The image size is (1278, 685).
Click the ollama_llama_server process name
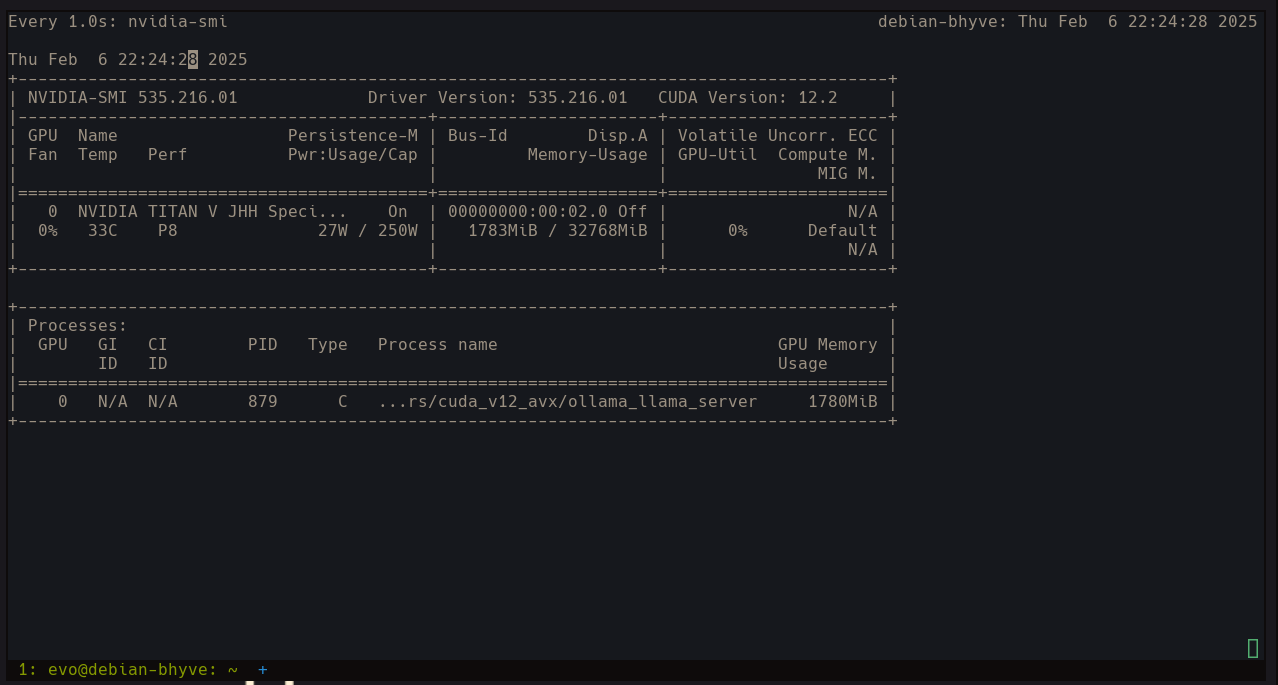(x=567, y=402)
